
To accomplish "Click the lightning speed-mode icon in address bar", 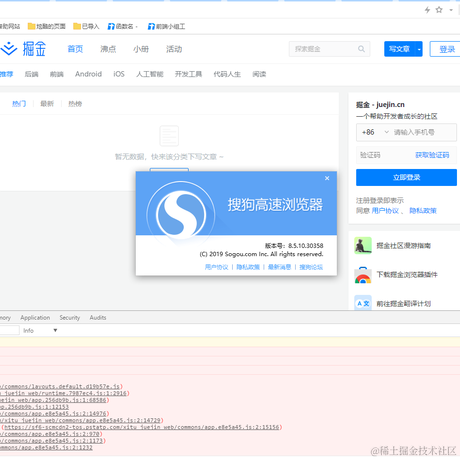I will [x=427, y=10].
